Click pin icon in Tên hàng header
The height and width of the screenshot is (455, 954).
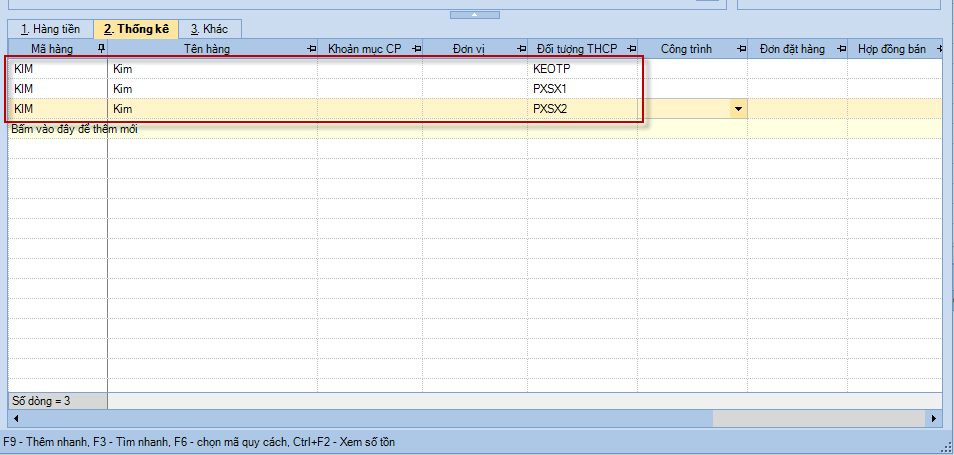click(x=312, y=49)
